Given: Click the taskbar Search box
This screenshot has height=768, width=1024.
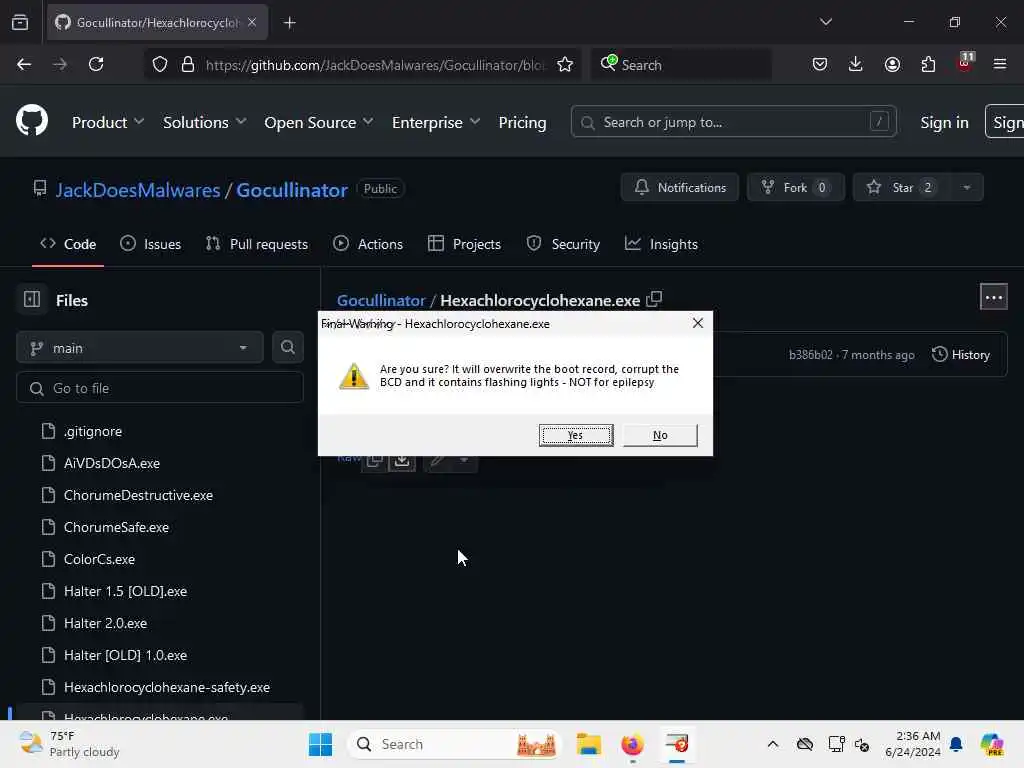Looking at the screenshot, I should pyautogui.click(x=454, y=744).
